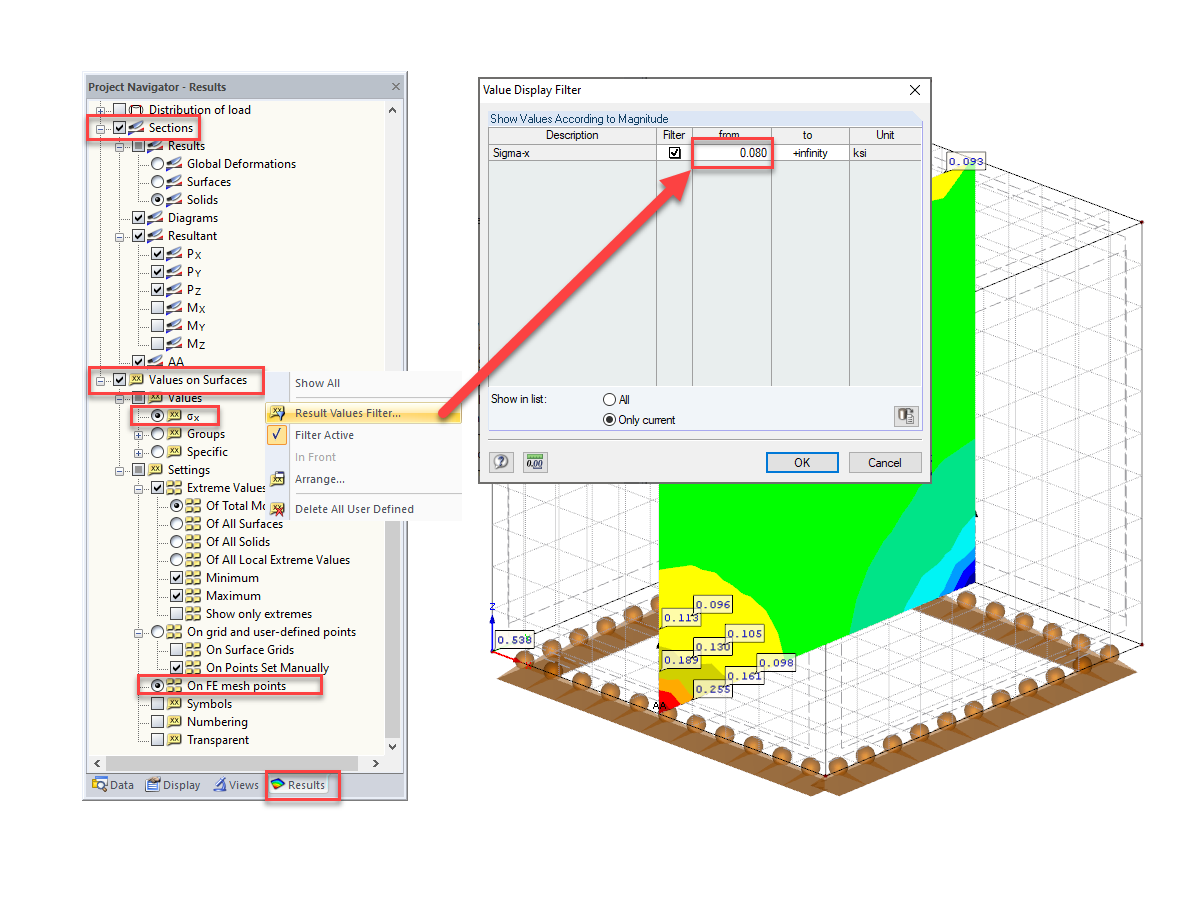Toggle Filter Active in the context menu
This screenshot has width=1200, height=900.
tap(324, 435)
